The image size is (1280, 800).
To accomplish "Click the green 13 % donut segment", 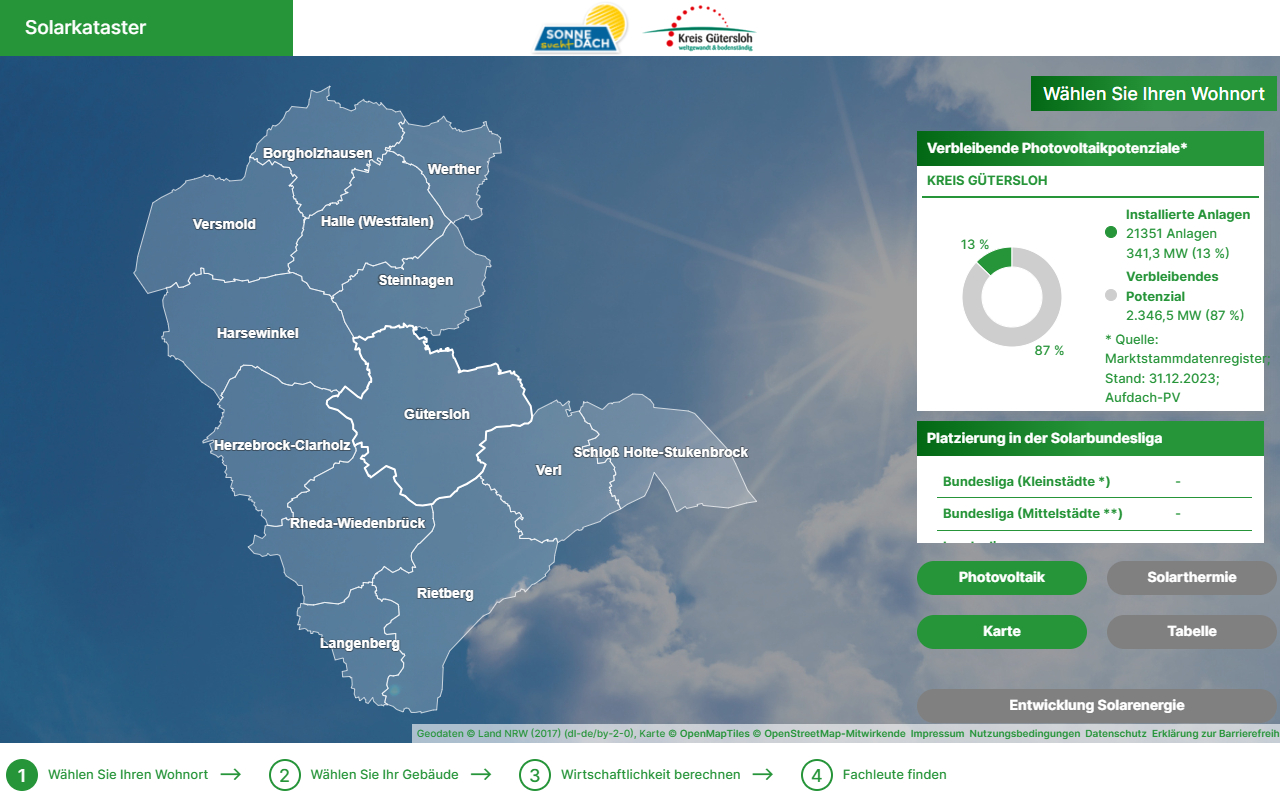I will coord(996,260).
